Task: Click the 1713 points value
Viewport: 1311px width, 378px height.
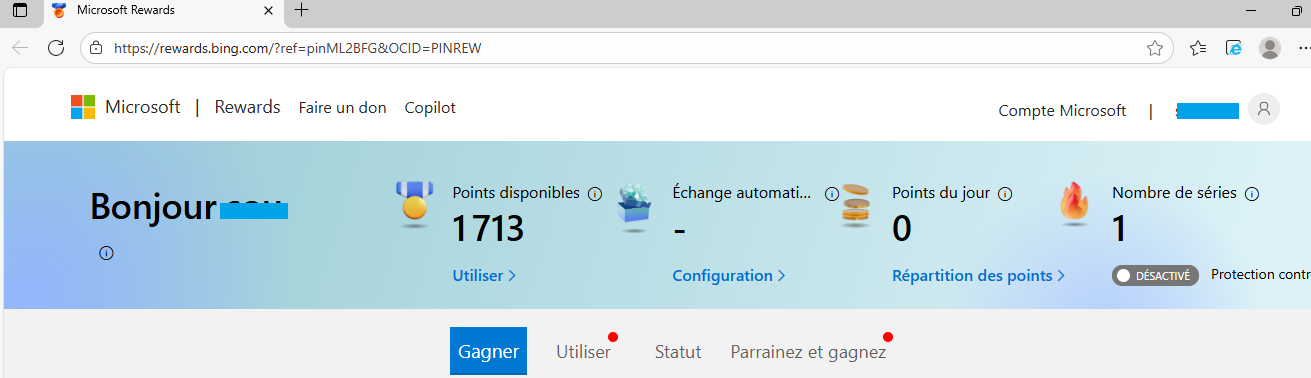Action: (488, 229)
